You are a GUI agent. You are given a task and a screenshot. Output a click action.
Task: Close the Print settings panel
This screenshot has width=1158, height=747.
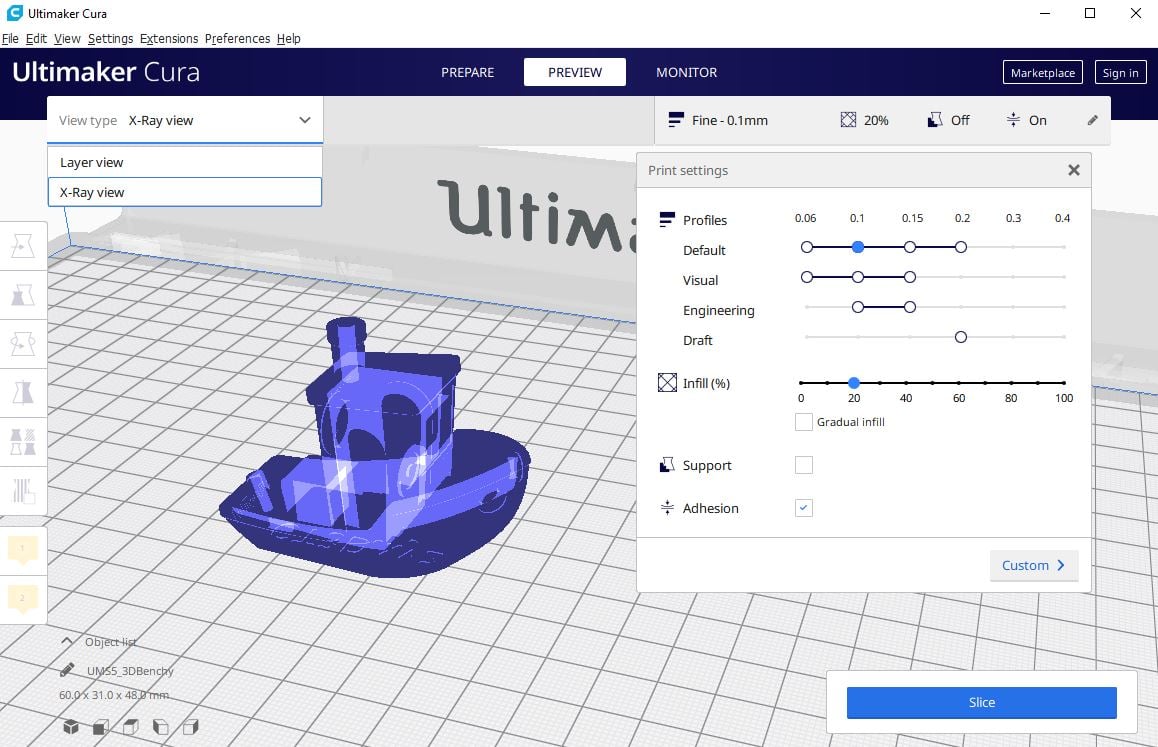point(1074,170)
